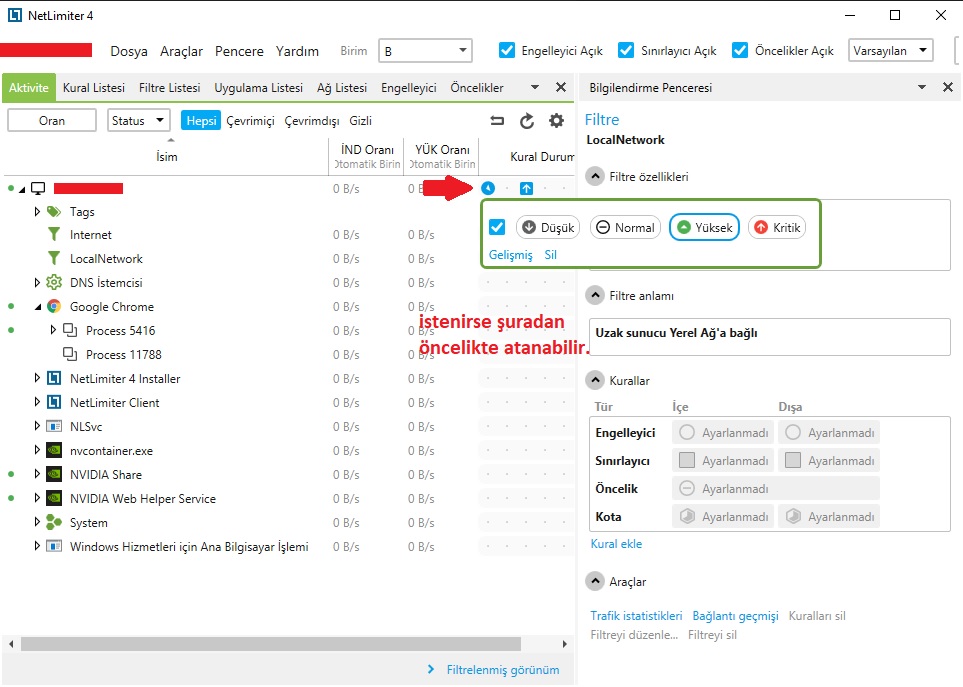
Task: Collapse the Filtre özellikleri section
Action: pos(595,177)
